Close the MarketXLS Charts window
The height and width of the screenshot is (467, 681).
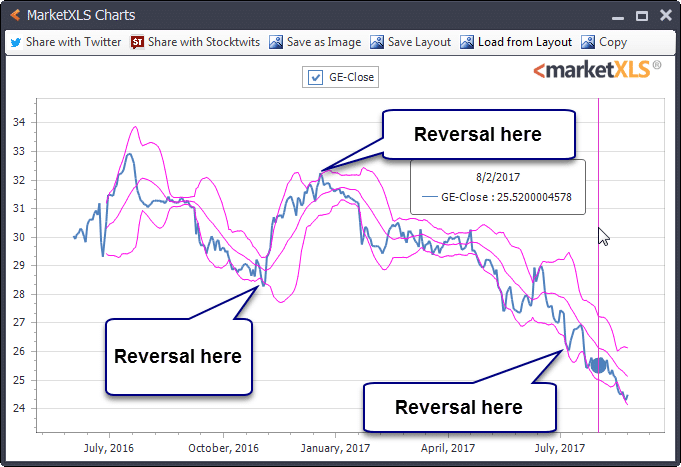coord(666,16)
